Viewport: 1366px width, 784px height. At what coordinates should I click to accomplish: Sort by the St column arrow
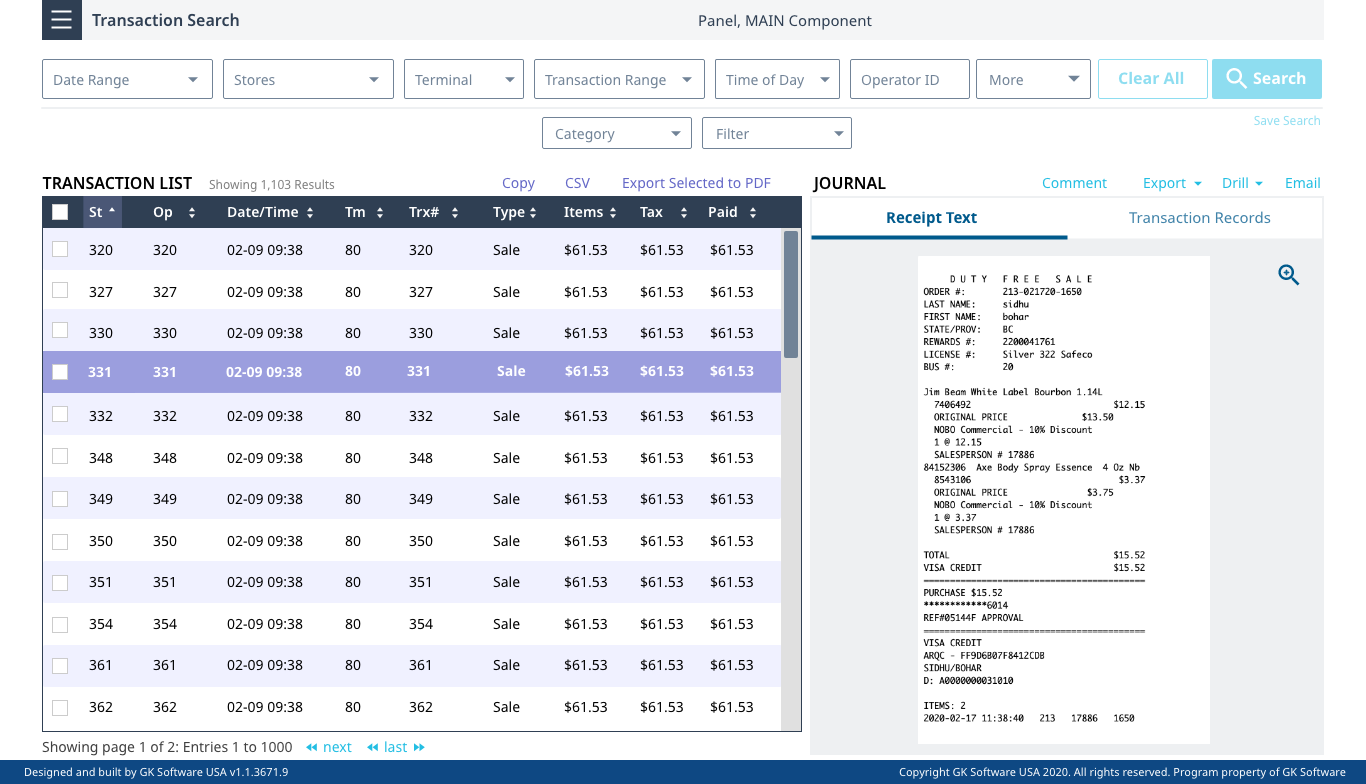tap(112, 211)
